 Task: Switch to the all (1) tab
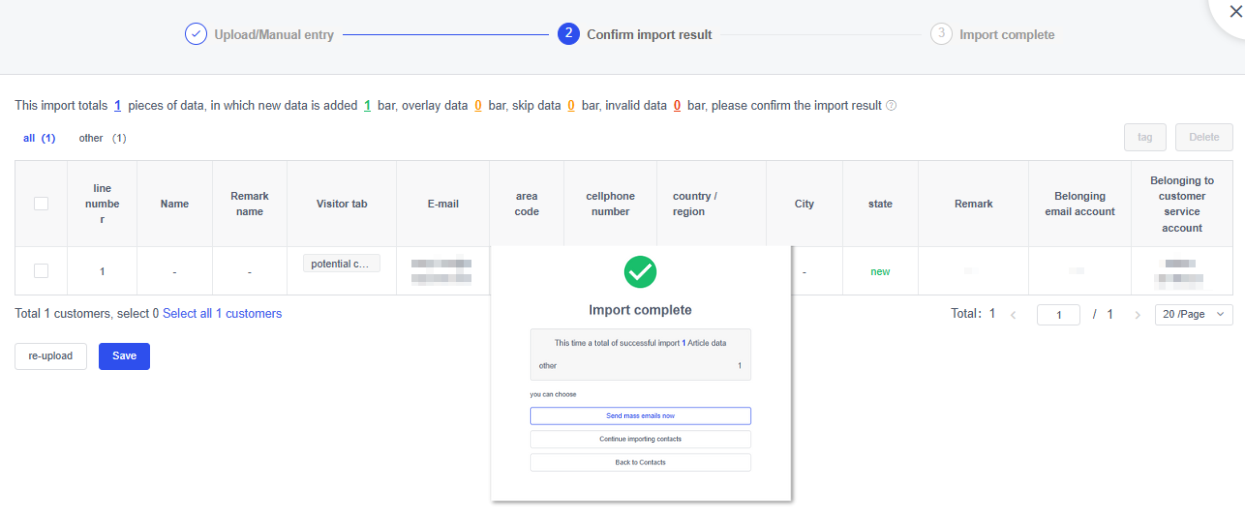pyautogui.click(x=39, y=138)
